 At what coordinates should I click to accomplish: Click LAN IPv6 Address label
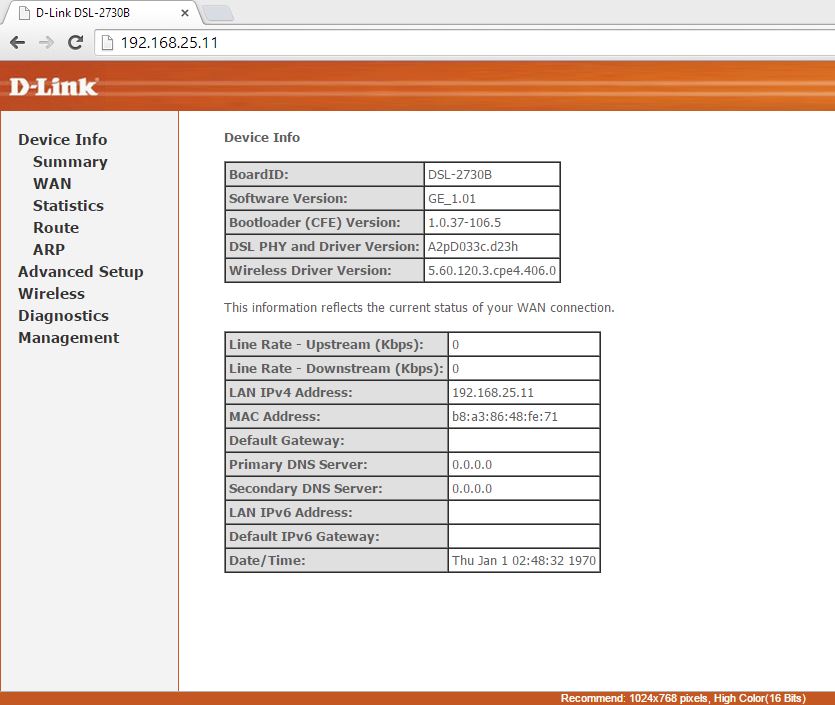point(291,512)
